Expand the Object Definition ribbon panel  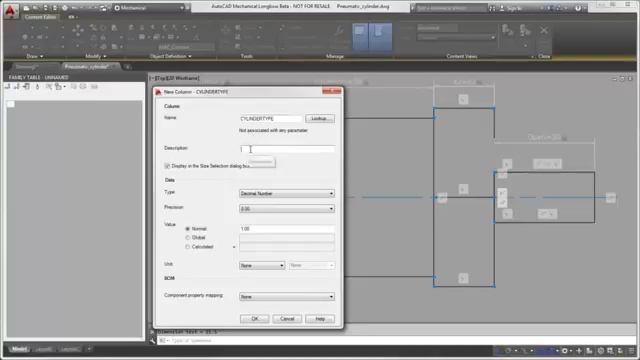(x=171, y=56)
